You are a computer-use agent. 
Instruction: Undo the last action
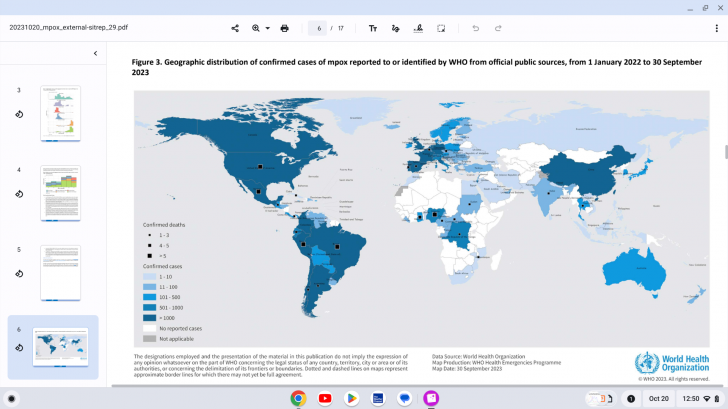tap(476, 28)
